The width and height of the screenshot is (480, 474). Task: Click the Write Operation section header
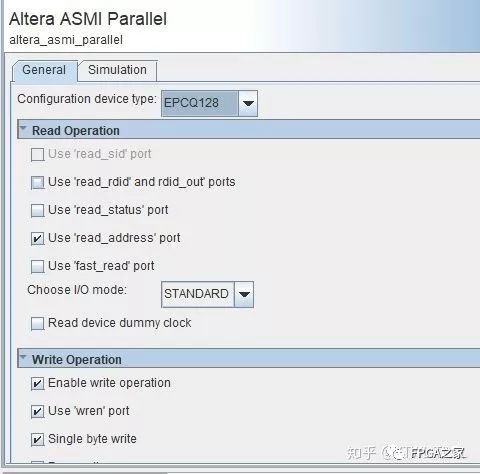[249, 359]
